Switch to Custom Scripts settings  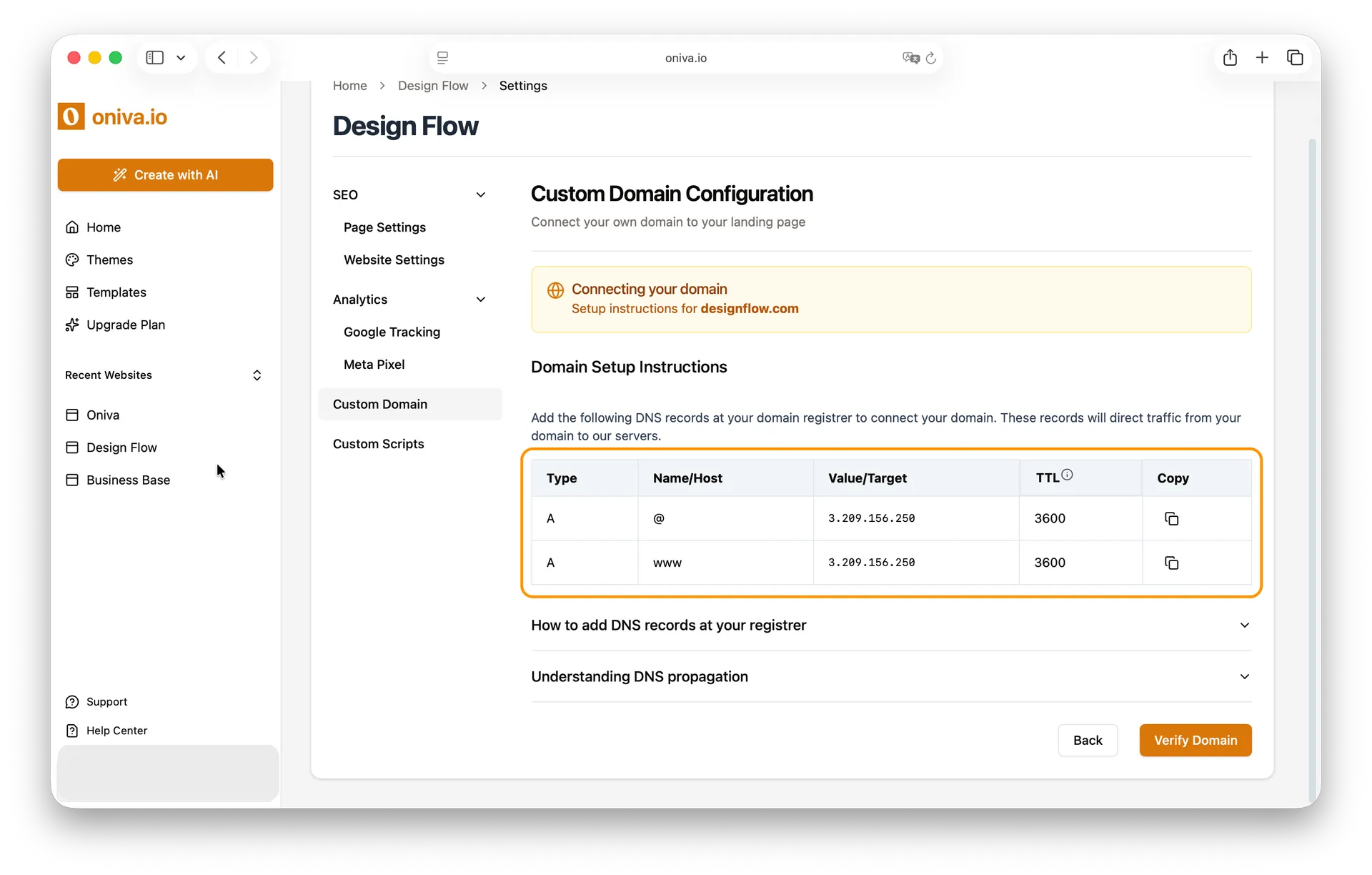(x=379, y=444)
